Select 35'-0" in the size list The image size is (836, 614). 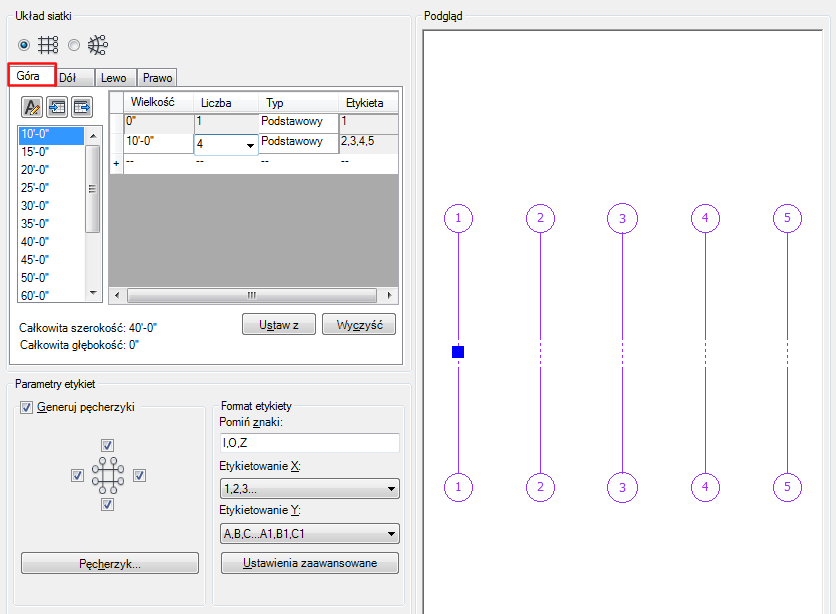click(51, 224)
